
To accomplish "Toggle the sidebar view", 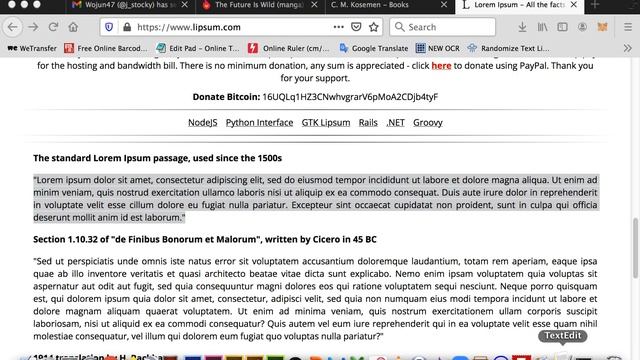I will coord(562,27).
